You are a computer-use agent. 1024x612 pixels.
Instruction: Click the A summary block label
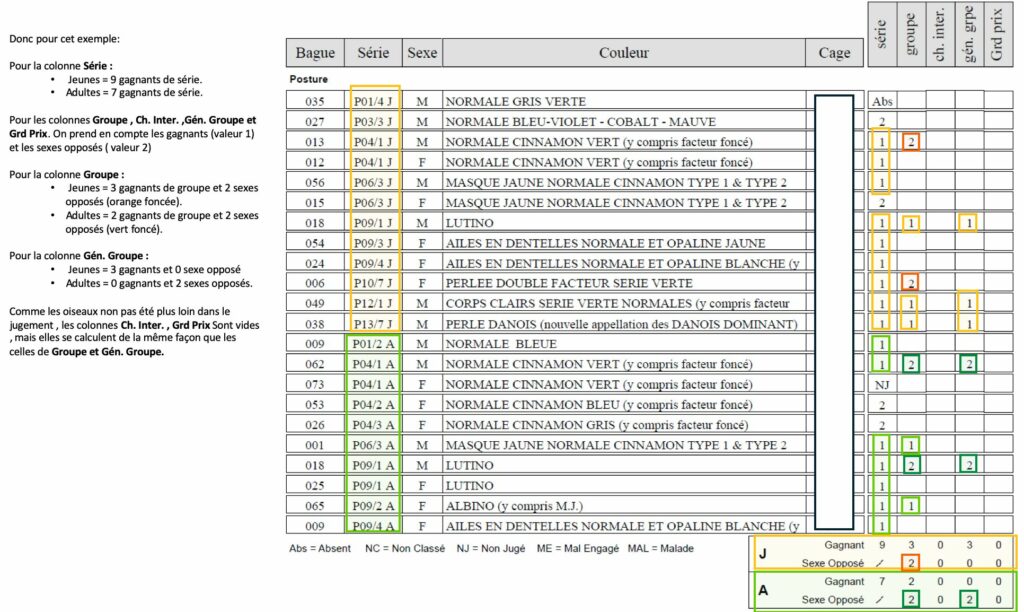pos(763,590)
